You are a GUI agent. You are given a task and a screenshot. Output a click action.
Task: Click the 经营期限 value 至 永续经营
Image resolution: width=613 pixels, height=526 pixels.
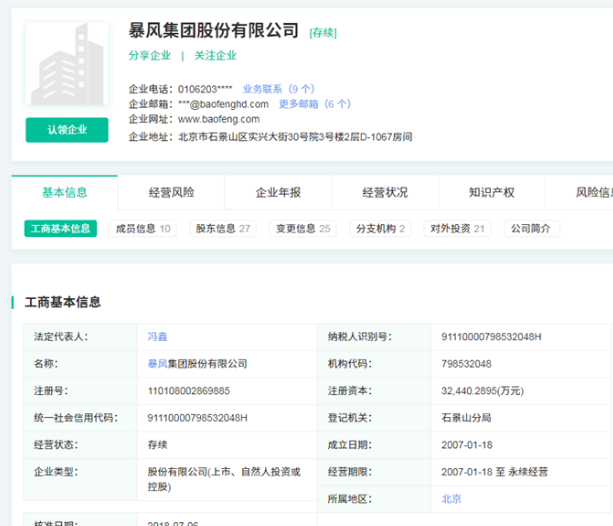tap(495, 472)
